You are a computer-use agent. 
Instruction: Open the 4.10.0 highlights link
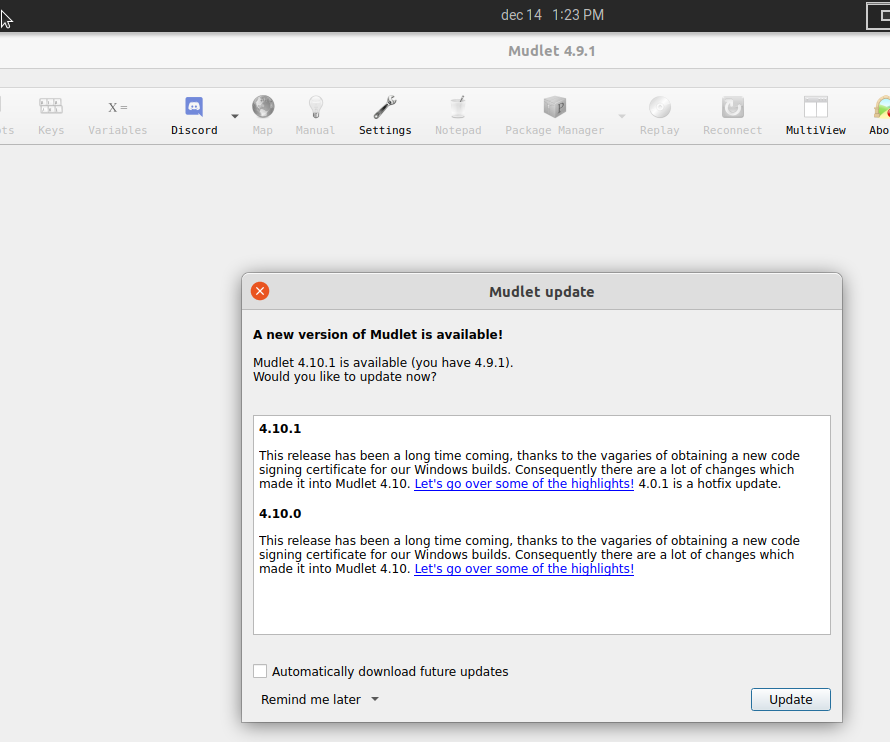pos(523,568)
